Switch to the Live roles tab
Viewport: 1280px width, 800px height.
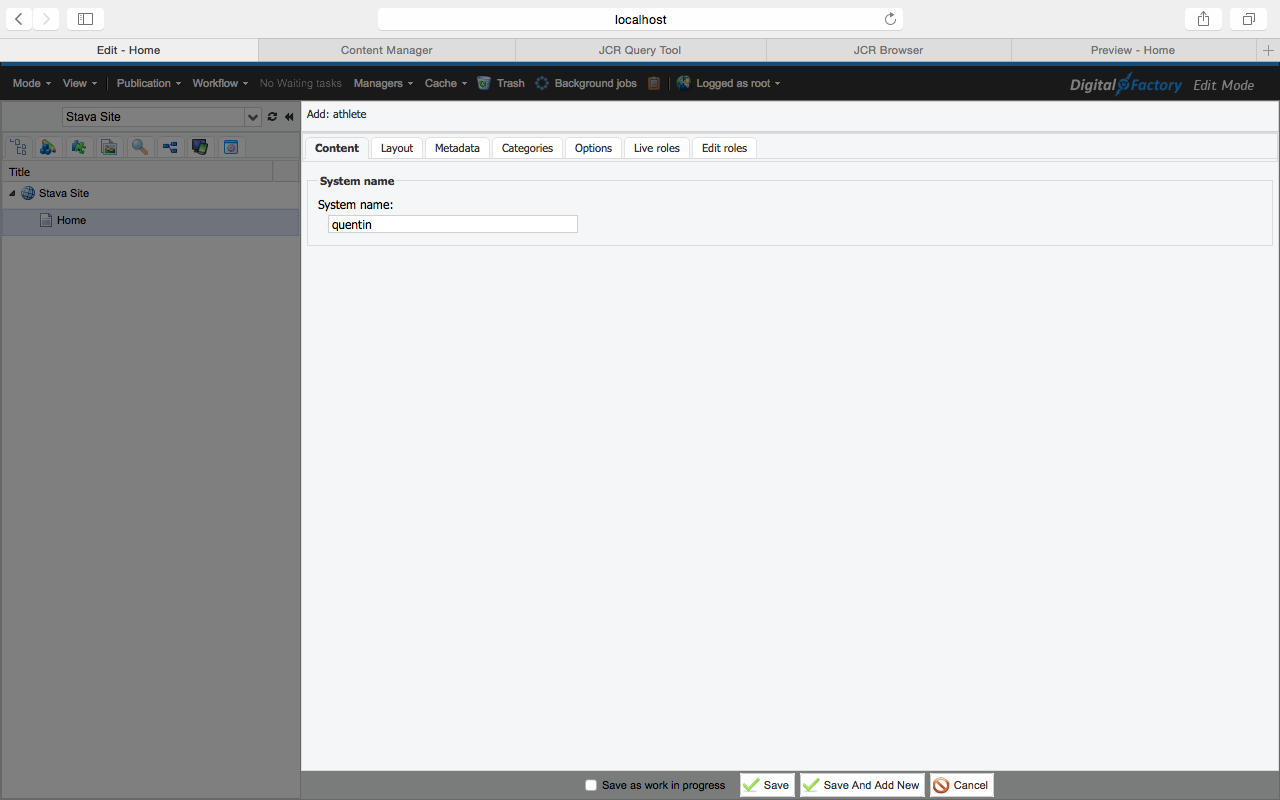click(x=656, y=148)
